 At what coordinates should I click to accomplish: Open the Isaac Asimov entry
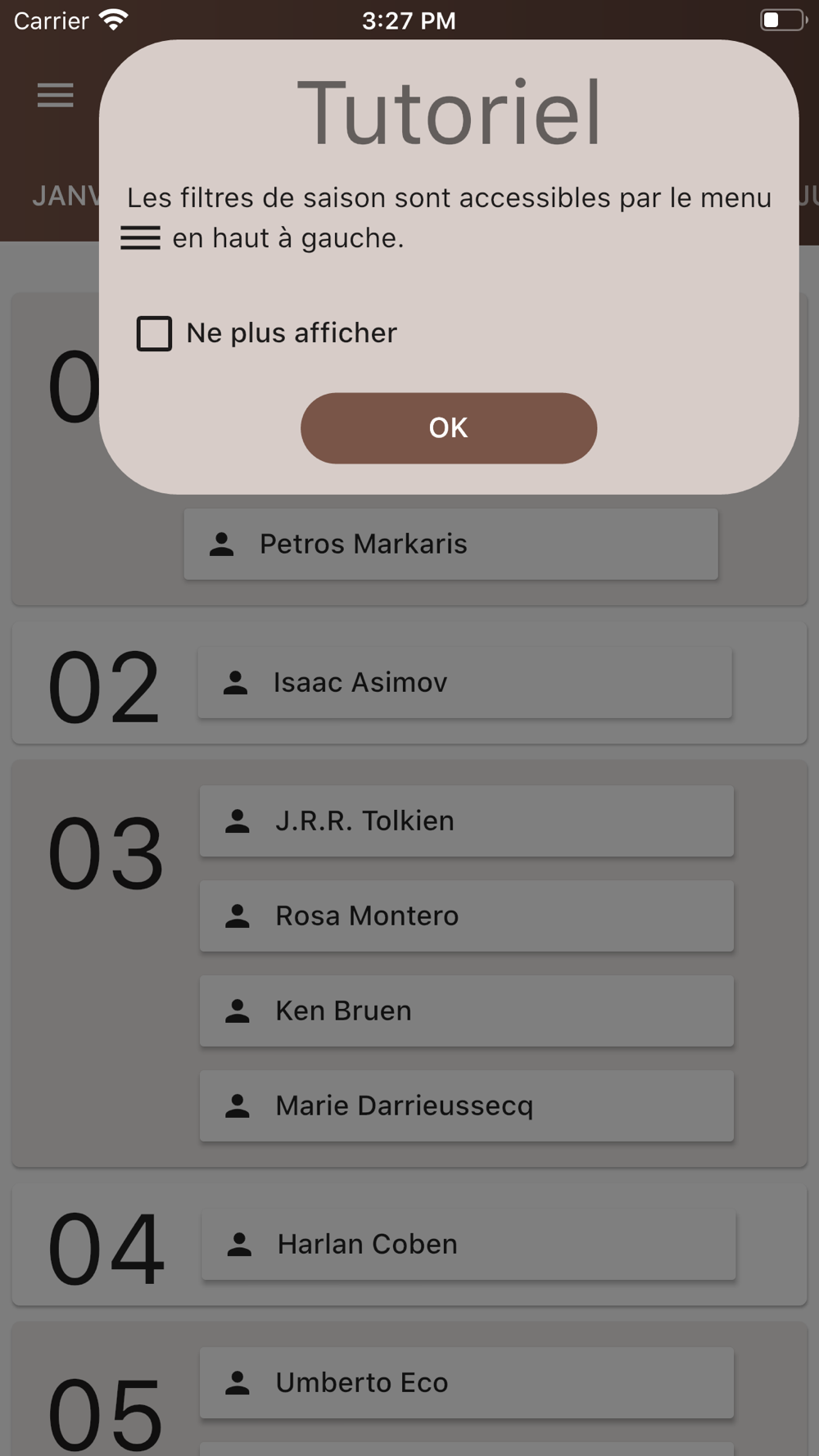pos(464,683)
